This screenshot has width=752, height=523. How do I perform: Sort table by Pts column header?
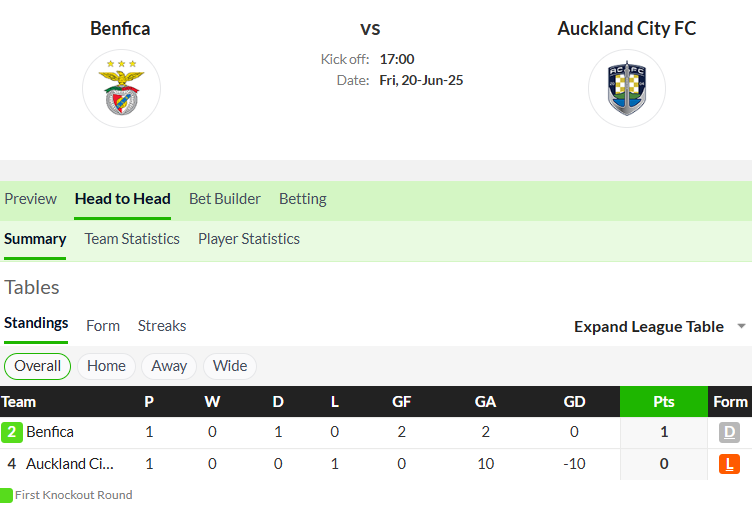[664, 402]
